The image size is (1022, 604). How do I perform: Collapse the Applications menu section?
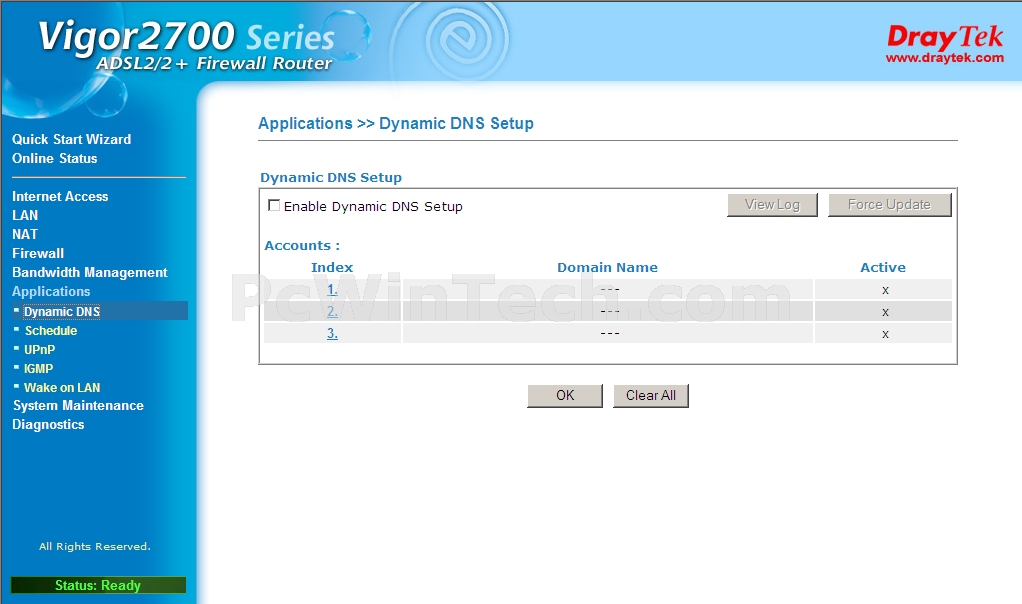pyautogui.click(x=51, y=291)
